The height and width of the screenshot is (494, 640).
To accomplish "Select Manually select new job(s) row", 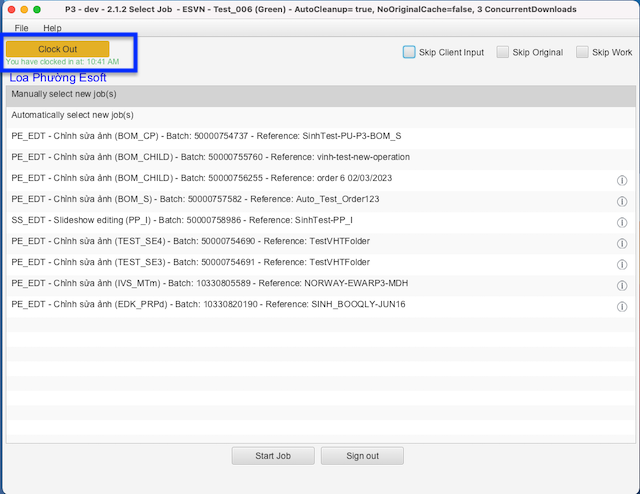I will coord(321,94).
